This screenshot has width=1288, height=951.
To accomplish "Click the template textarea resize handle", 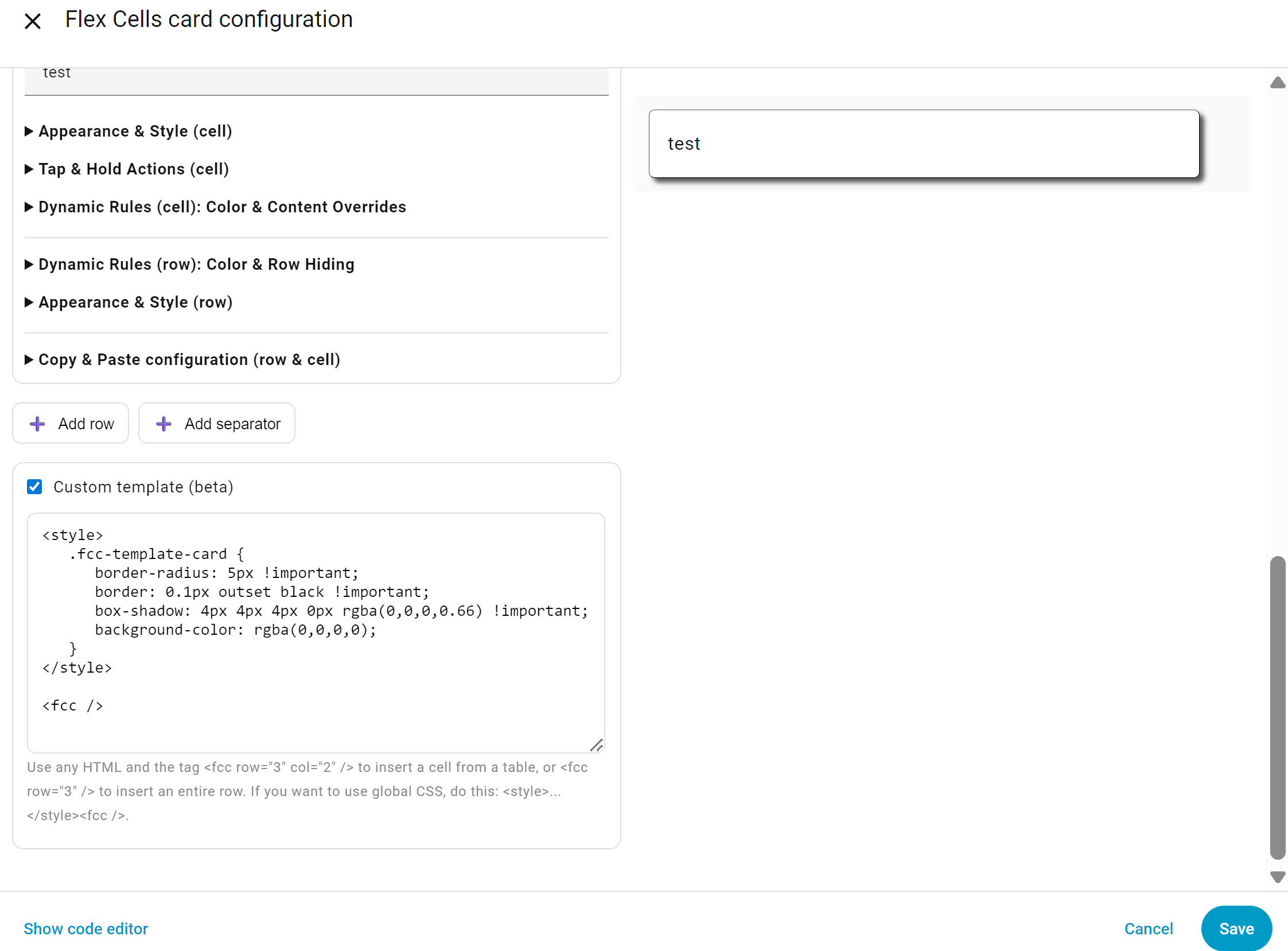I will [x=596, y=746].
